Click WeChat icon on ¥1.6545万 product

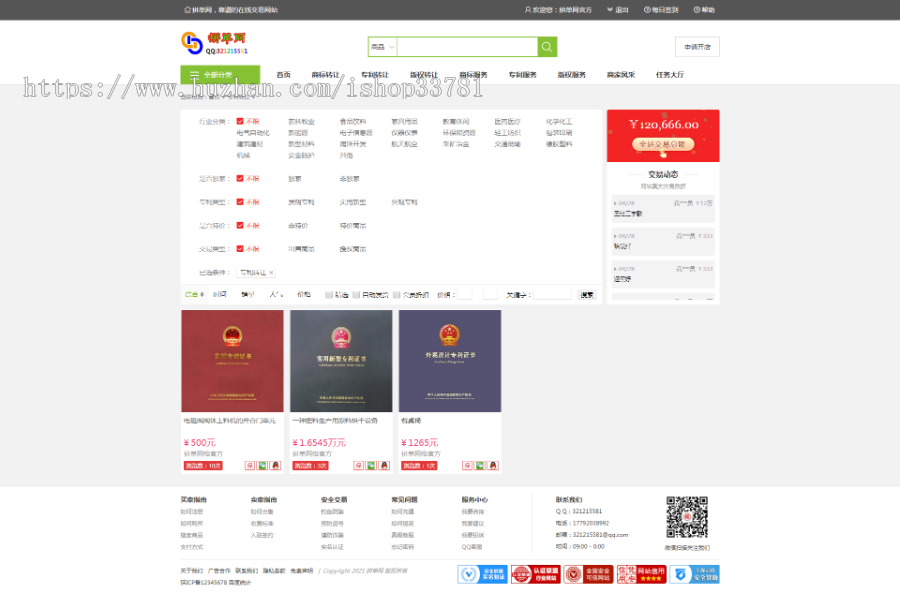click(x=371, y=466)
